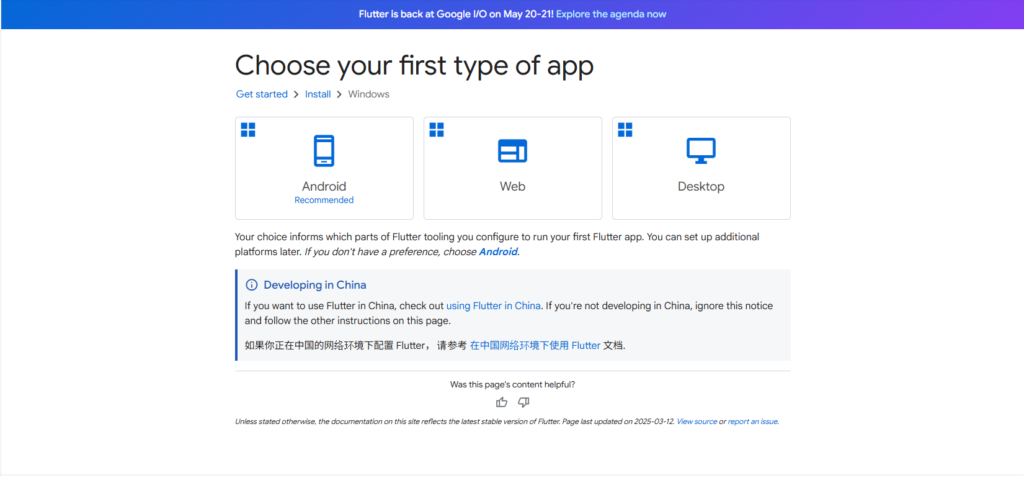Click the Android phone icon
This screenshot has height=483, width=1024.
point(324,150)
